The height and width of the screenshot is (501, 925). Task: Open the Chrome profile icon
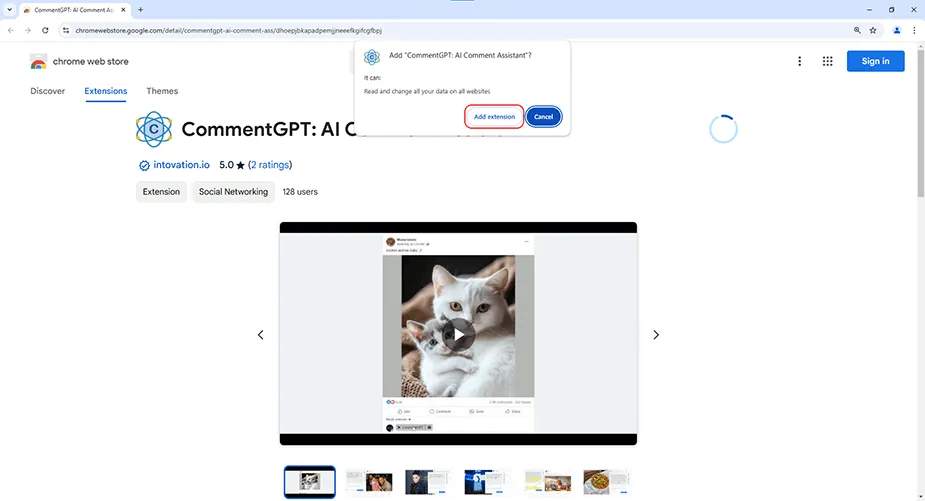pos(896,30)
